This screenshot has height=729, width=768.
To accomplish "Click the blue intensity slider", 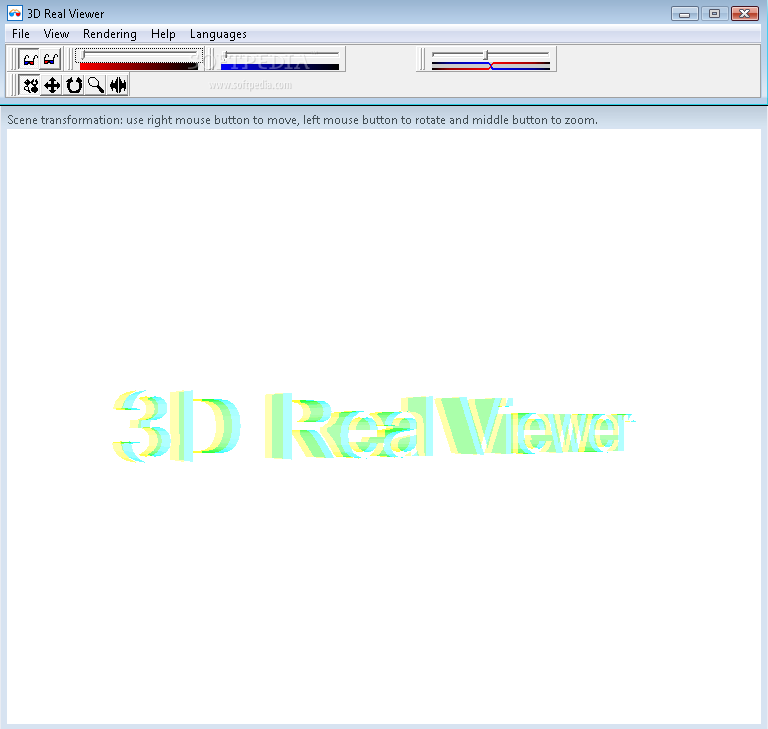I will (x=280, y=55).
